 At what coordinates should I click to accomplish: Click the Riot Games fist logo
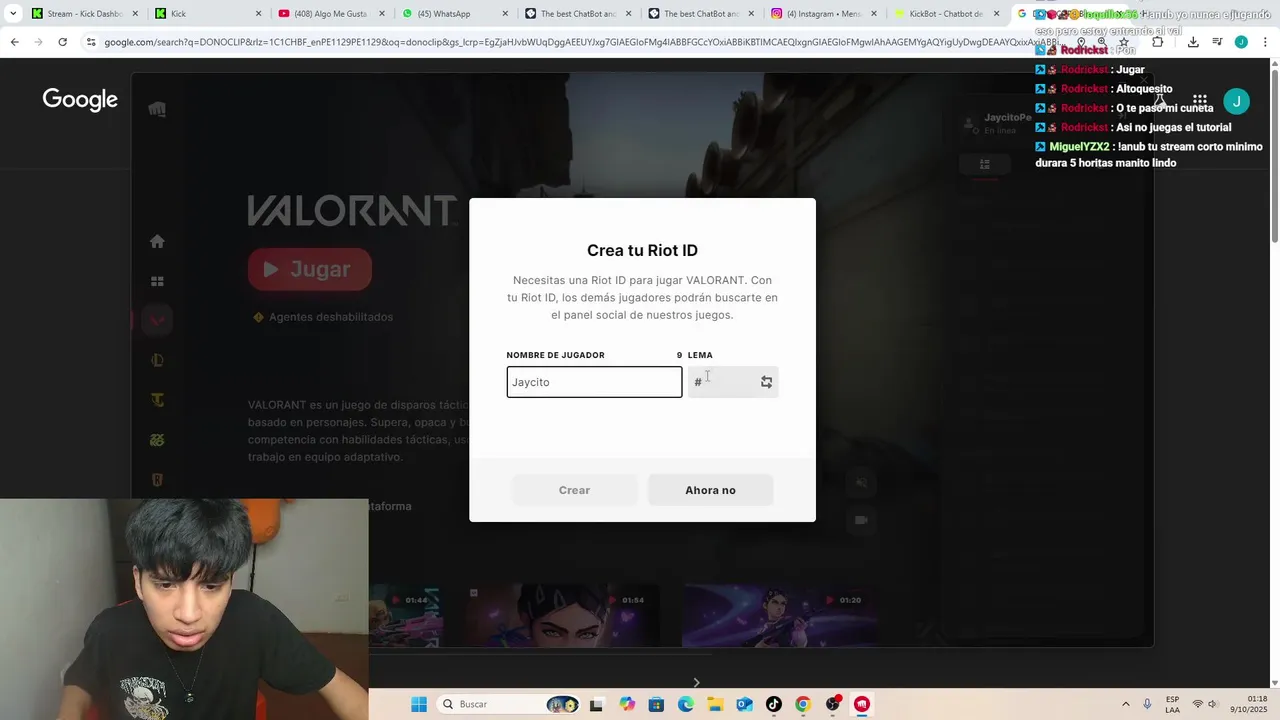coord(157,109)
